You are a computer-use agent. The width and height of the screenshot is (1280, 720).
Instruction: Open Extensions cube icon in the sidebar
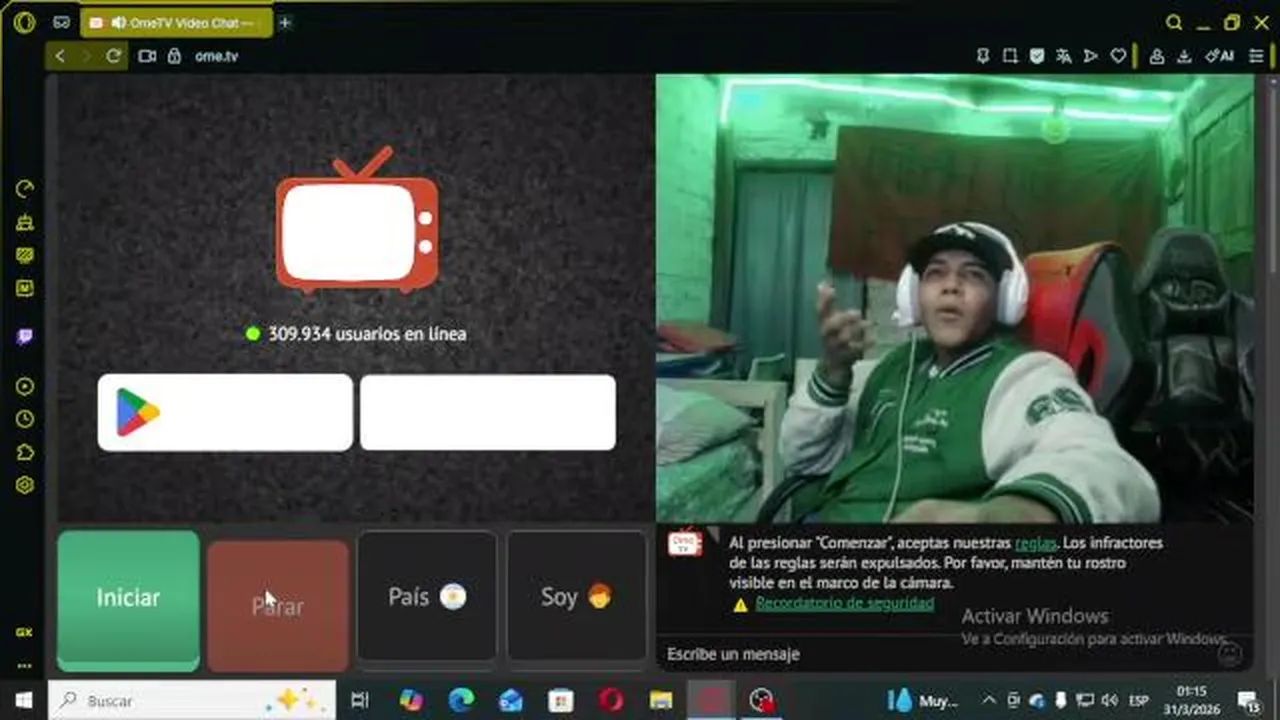pos(25,452)
